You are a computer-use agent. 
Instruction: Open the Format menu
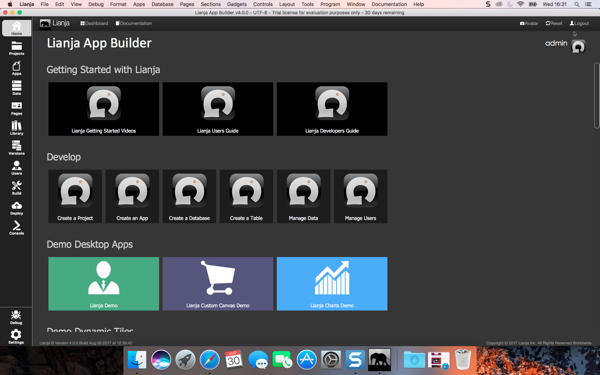tap(118, 4)
